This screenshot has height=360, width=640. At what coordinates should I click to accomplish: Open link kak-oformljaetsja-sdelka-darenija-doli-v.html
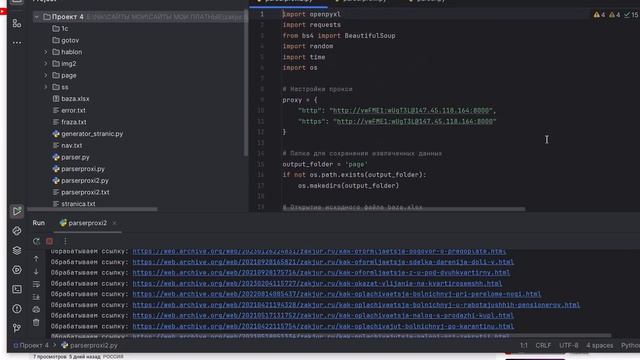coord(323,262)
